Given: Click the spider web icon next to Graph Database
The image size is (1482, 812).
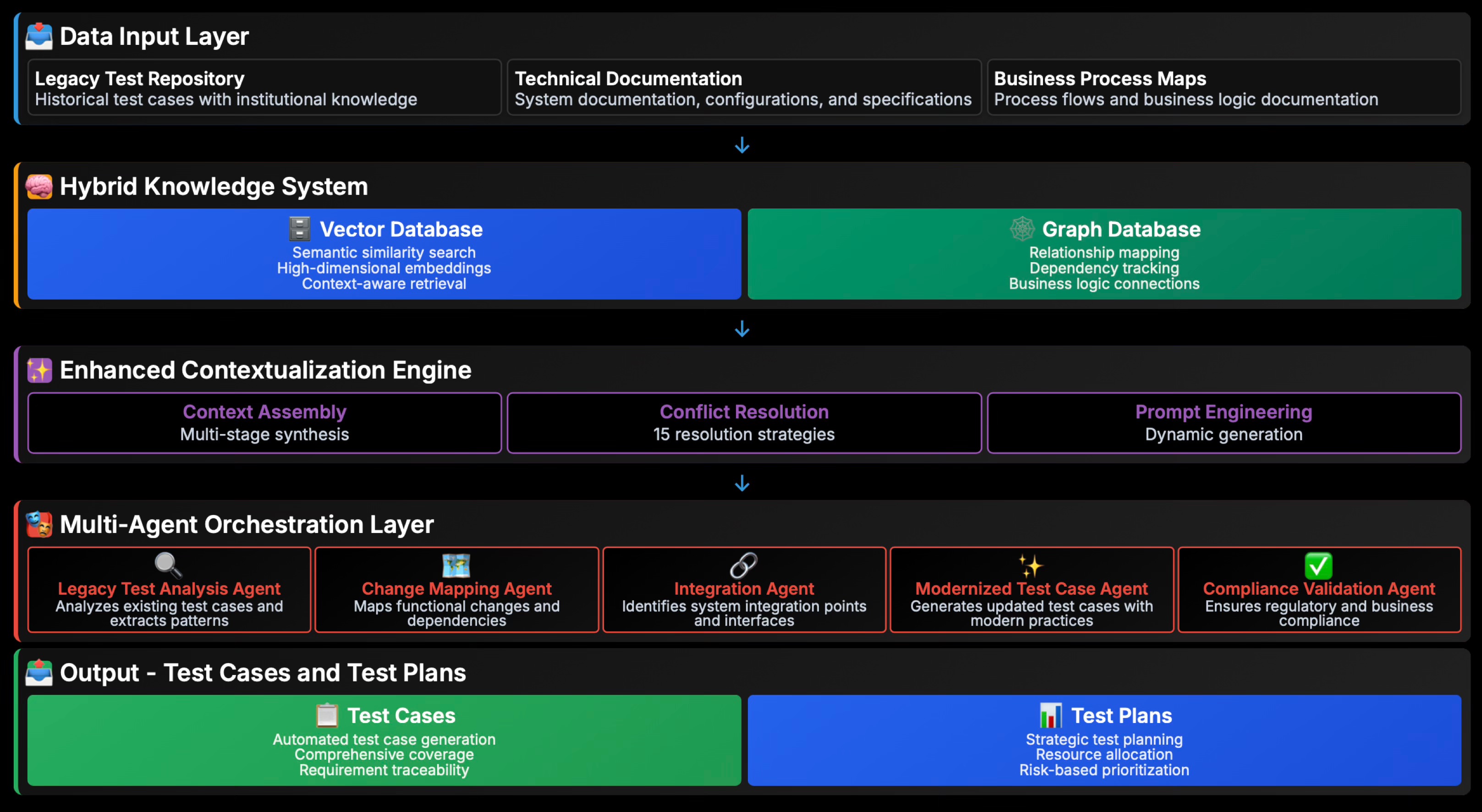Looking at the screenshot, I should point(1022,229).
